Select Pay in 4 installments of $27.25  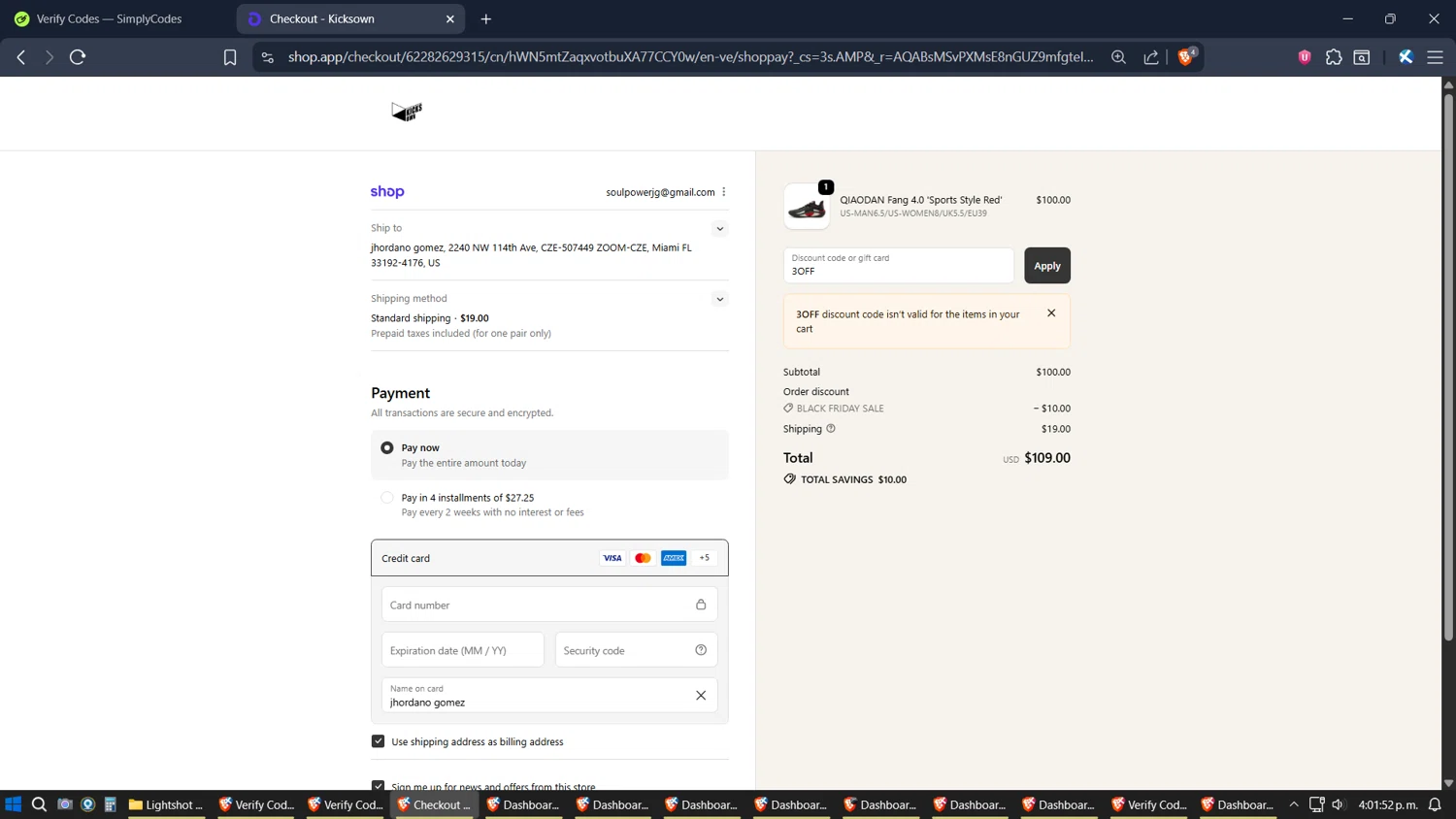[x=387, y=498]
